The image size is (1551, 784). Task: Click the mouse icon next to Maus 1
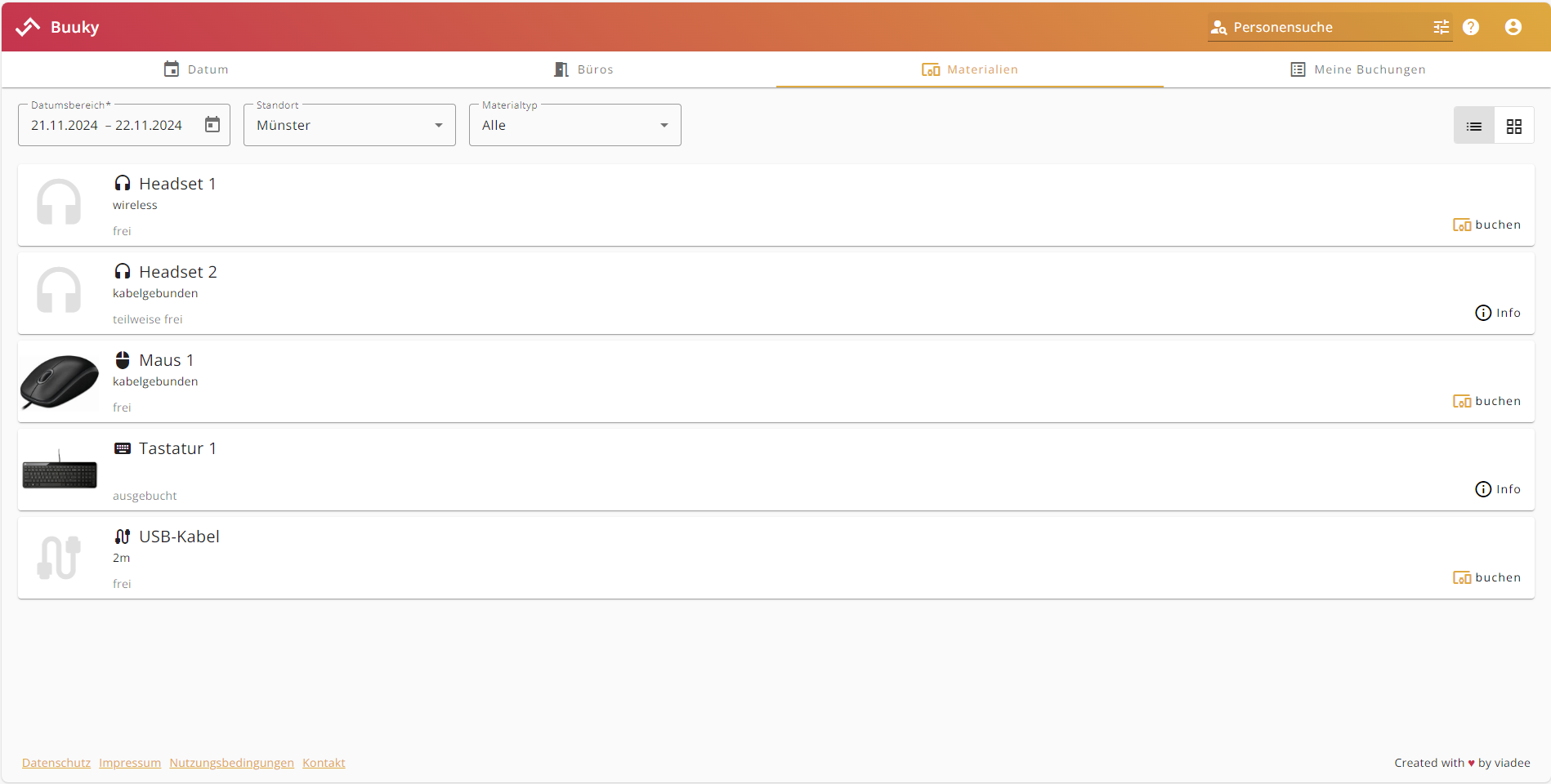[x=123, y=360]
